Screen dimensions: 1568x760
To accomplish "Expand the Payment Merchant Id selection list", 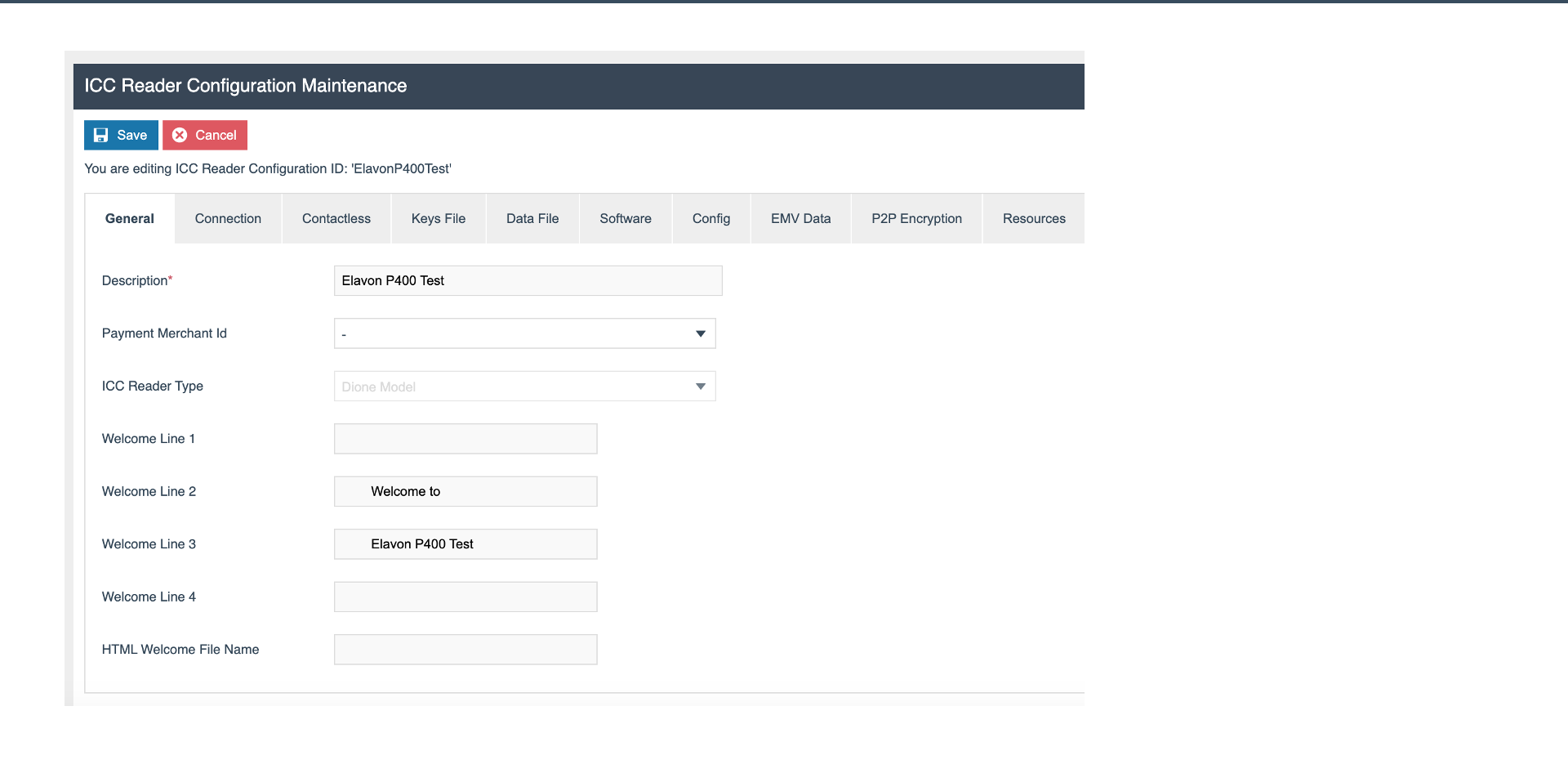I will [x=524, y=333].
